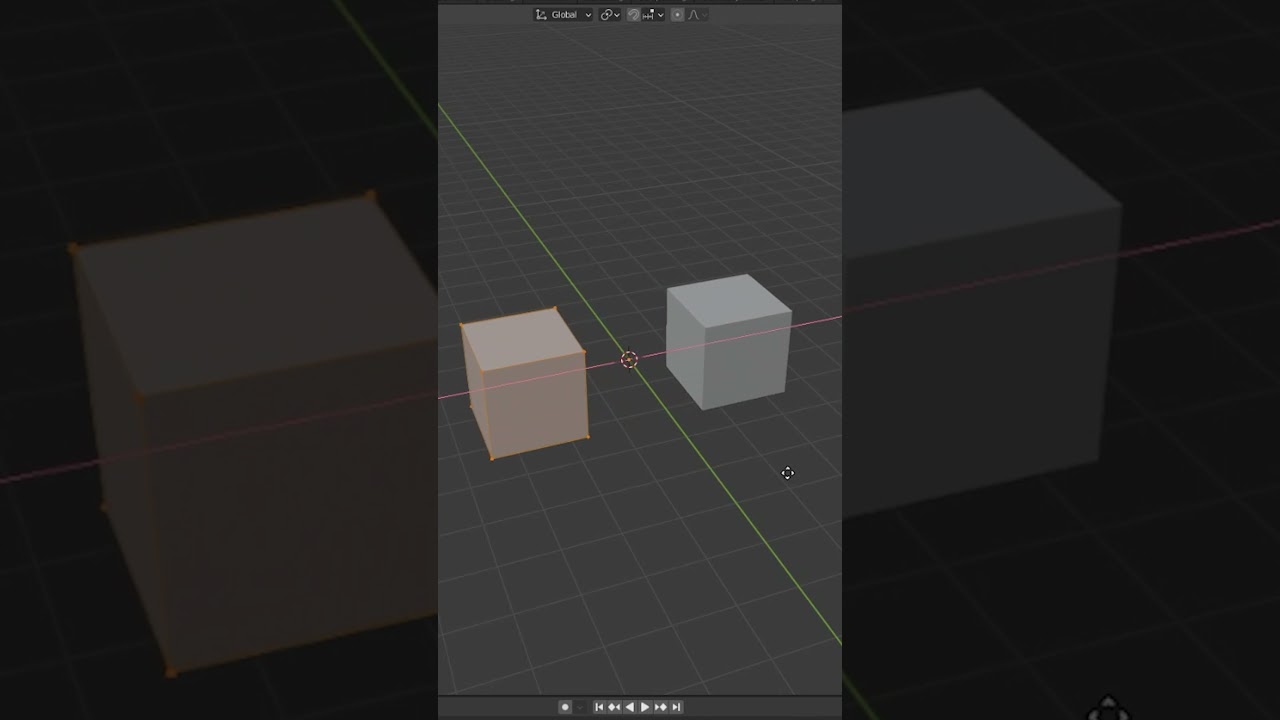
Task: Jump to the end frame
Action: coord(676,707)
